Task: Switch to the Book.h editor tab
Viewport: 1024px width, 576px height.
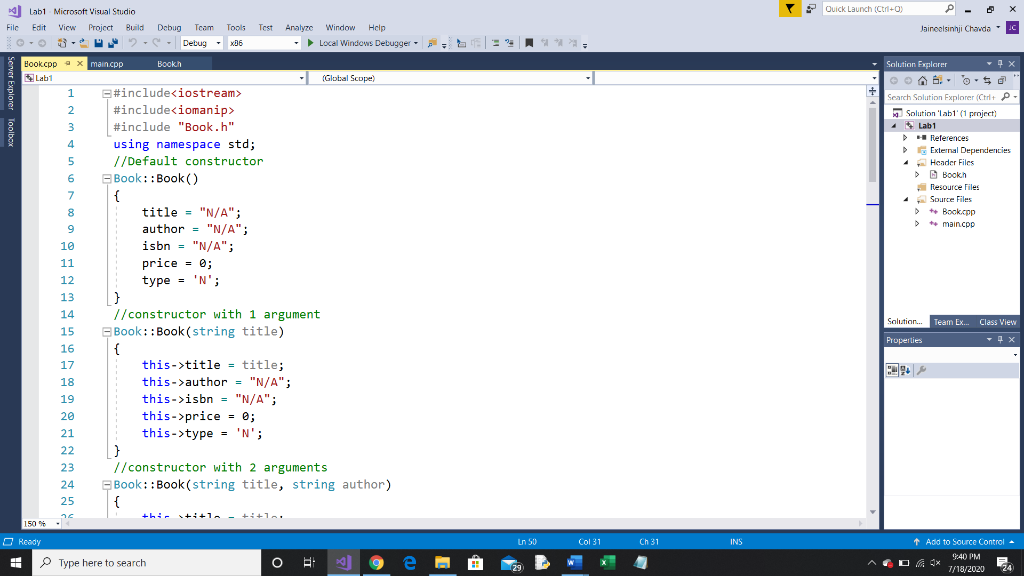Action: pos(169,64)
